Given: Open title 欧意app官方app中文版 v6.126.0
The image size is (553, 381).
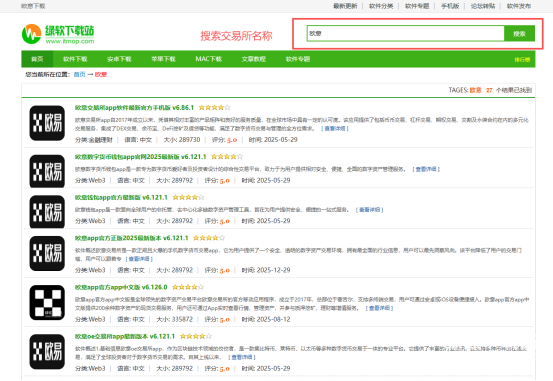Looking at the screenshot, I should click(x=121, y=287).
